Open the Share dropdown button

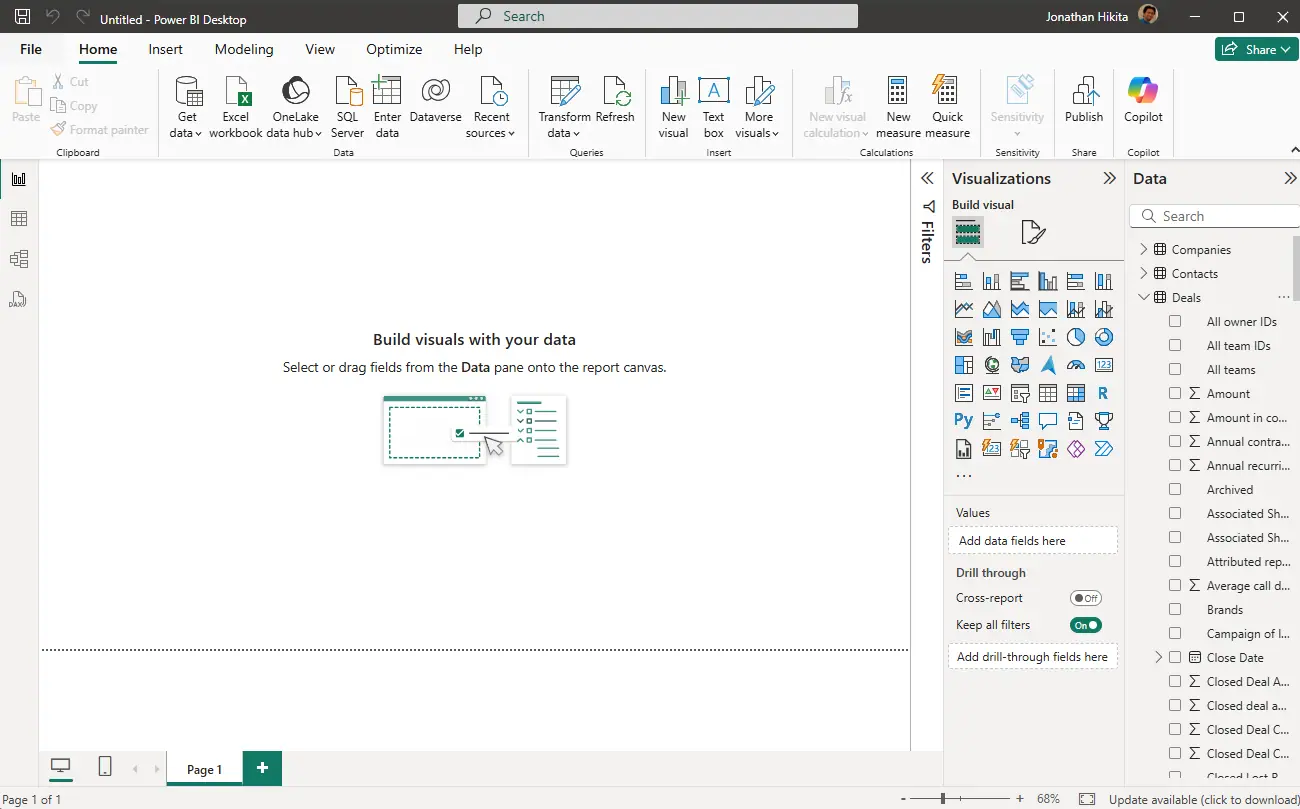click(1256, 49)
